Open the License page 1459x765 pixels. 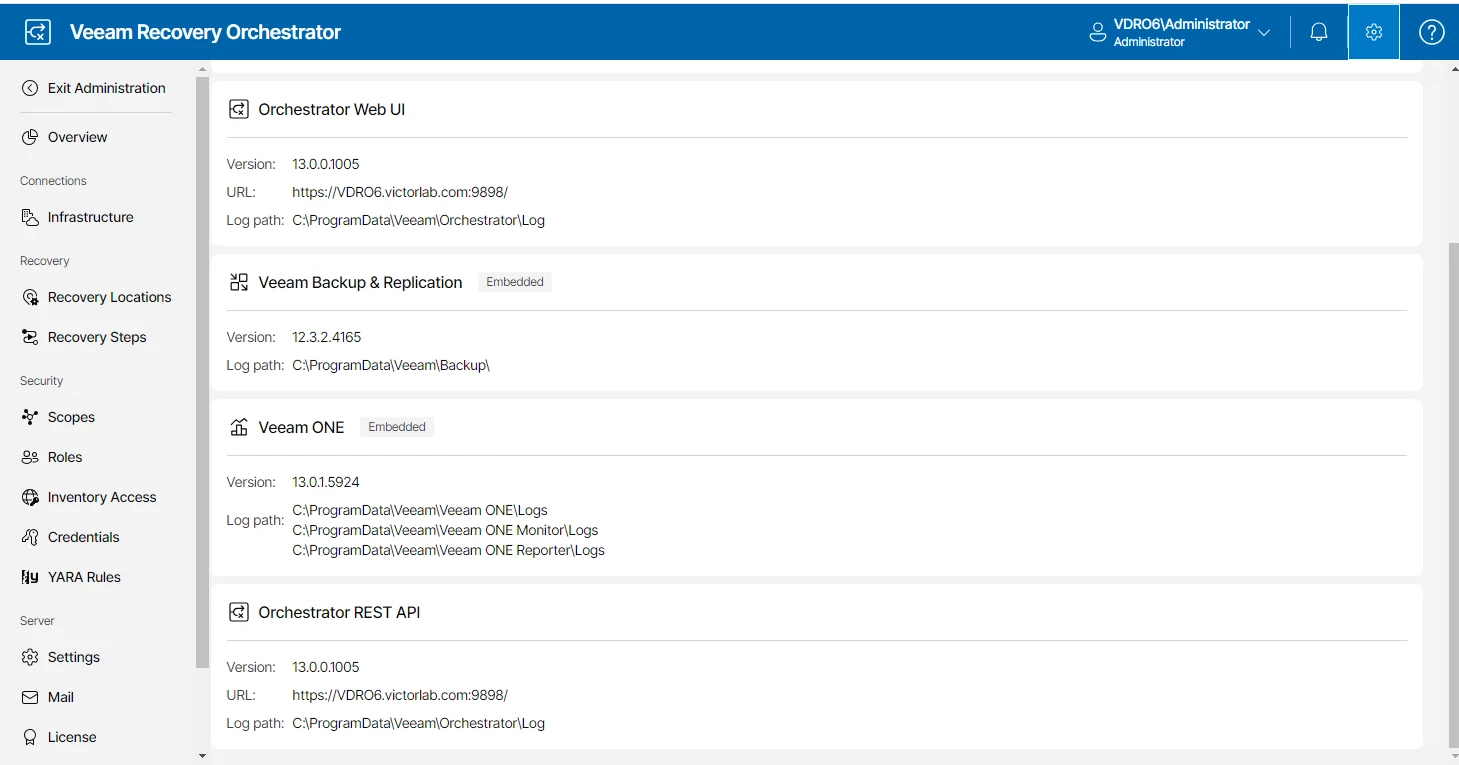click(72, 737)
